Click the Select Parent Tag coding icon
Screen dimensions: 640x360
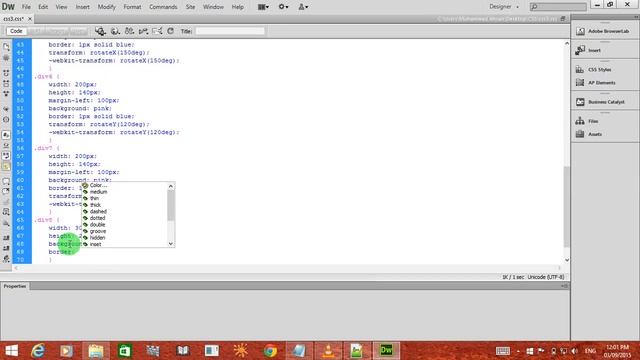tap(6, 109)
